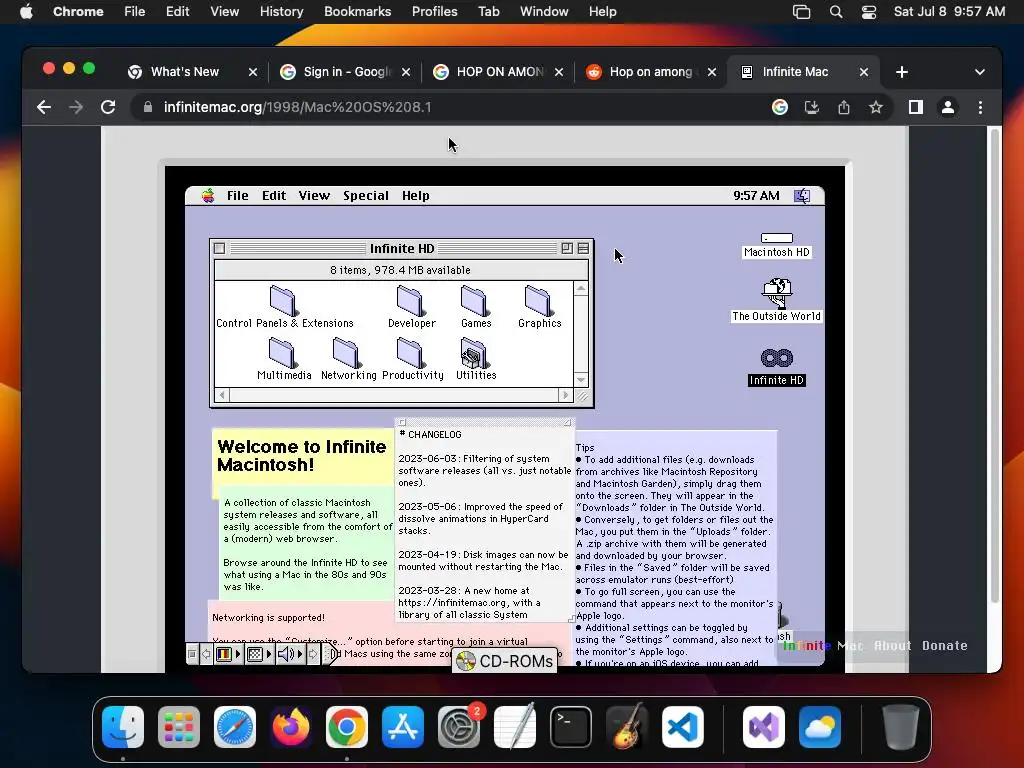Open the classic Mac View menu
This screenshot has height=768, width=1024.
tap(314, 195)
